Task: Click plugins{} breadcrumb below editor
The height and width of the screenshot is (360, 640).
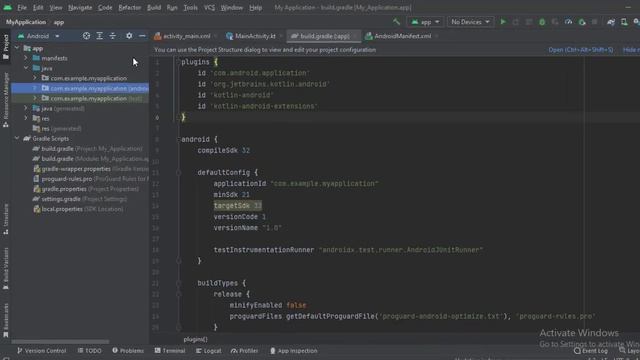Action: pos(196,339)
